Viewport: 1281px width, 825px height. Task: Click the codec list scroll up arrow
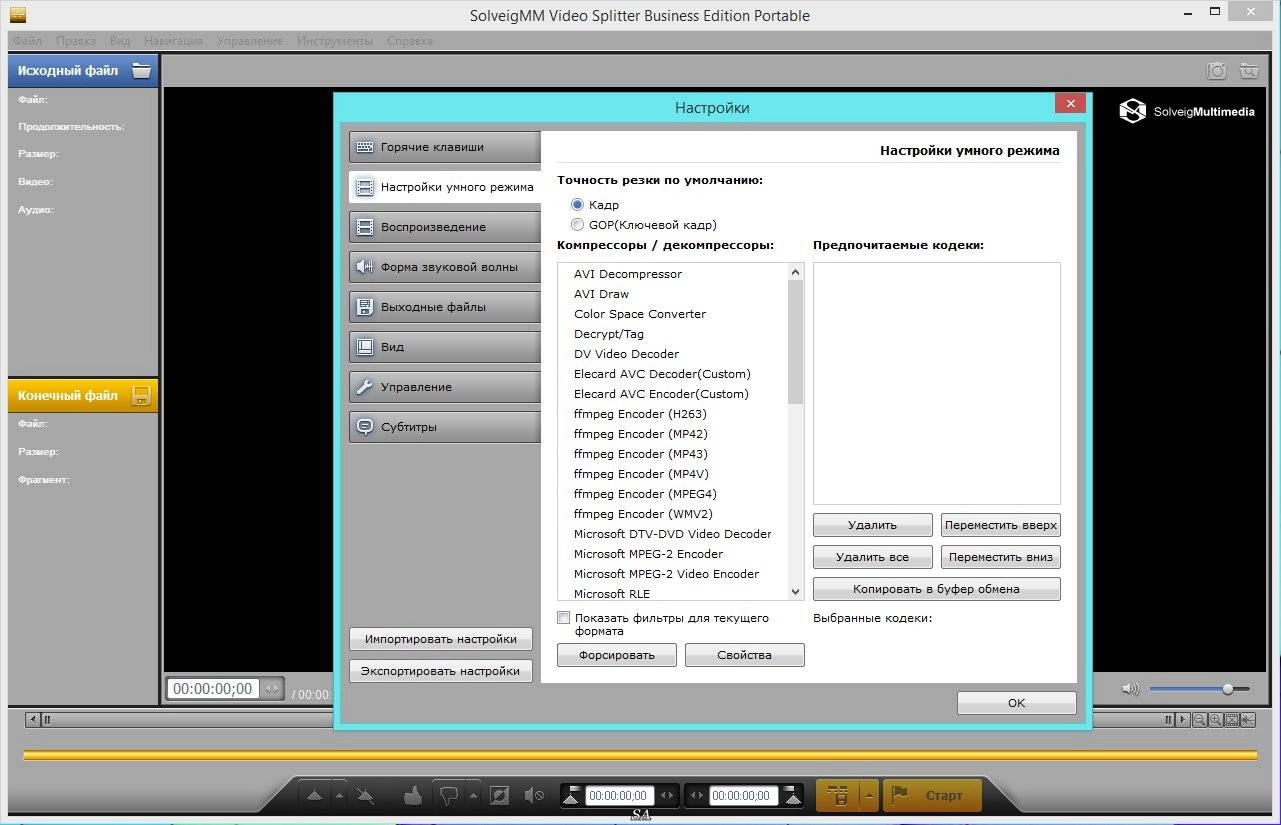(x=796, y=272)
